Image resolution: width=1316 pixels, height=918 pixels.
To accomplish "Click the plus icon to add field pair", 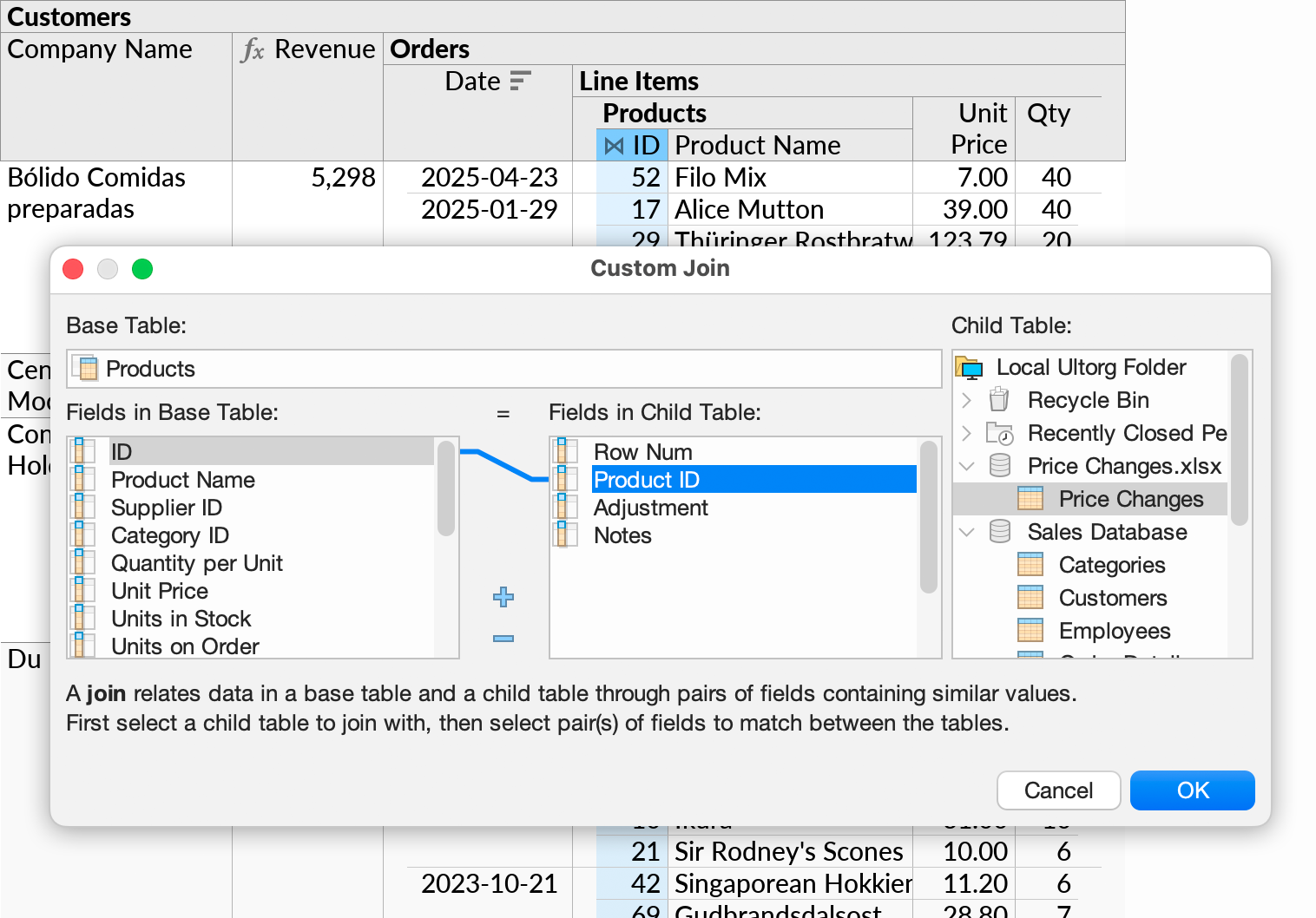I will [x=503, y=597].
